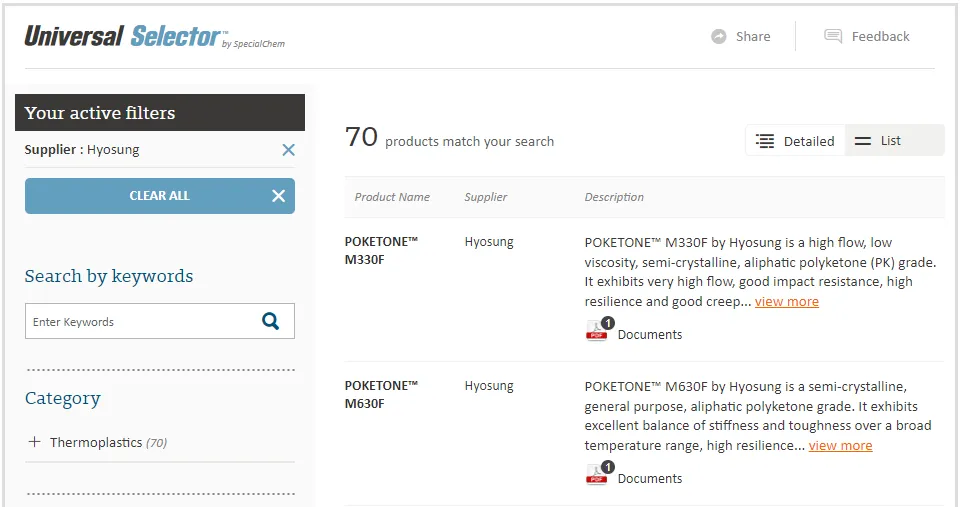Open the POKETONE M630F product name

pos(381,395)
